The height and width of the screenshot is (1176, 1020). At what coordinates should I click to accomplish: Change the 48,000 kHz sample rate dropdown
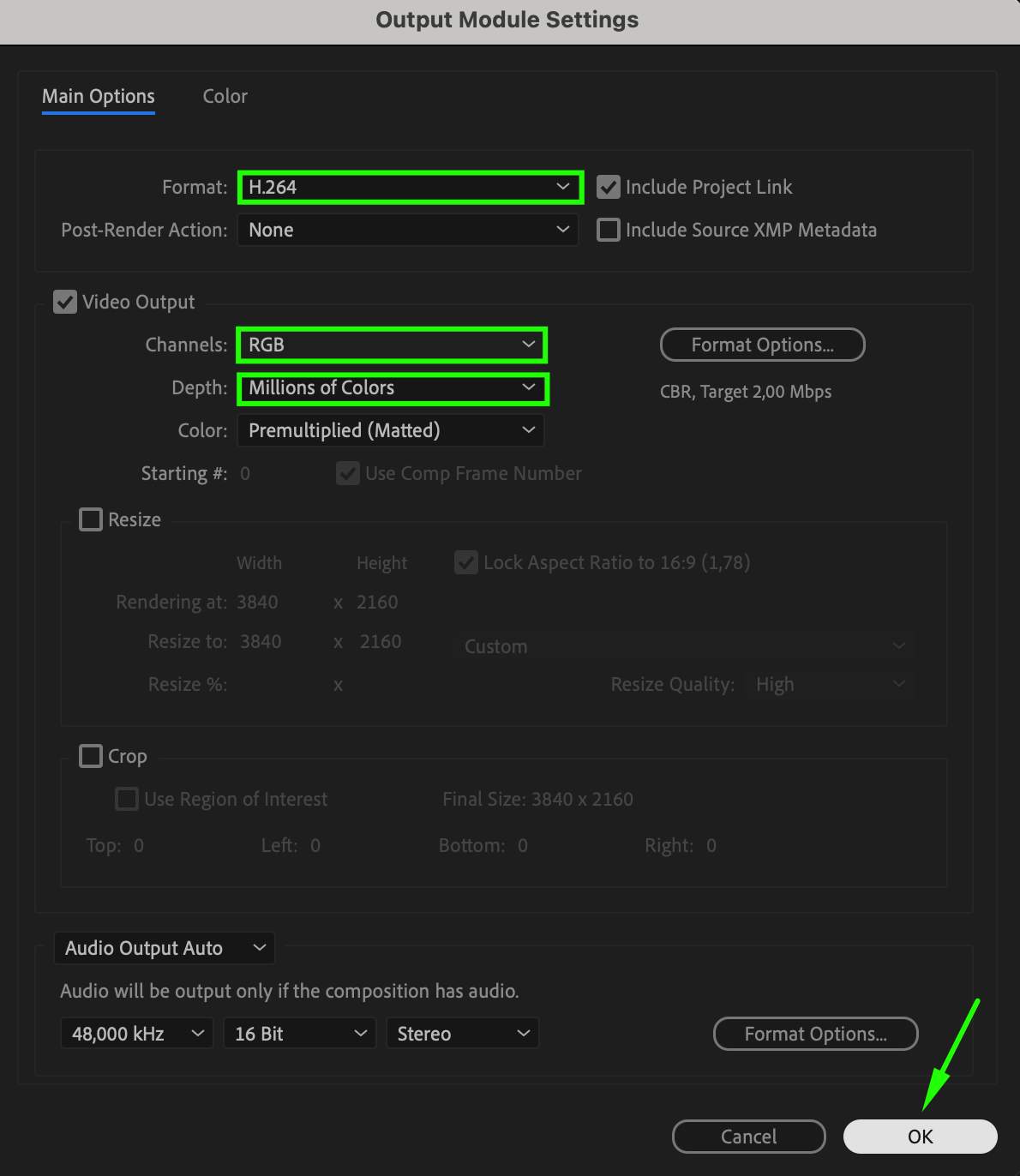[x=137, y=1034]
